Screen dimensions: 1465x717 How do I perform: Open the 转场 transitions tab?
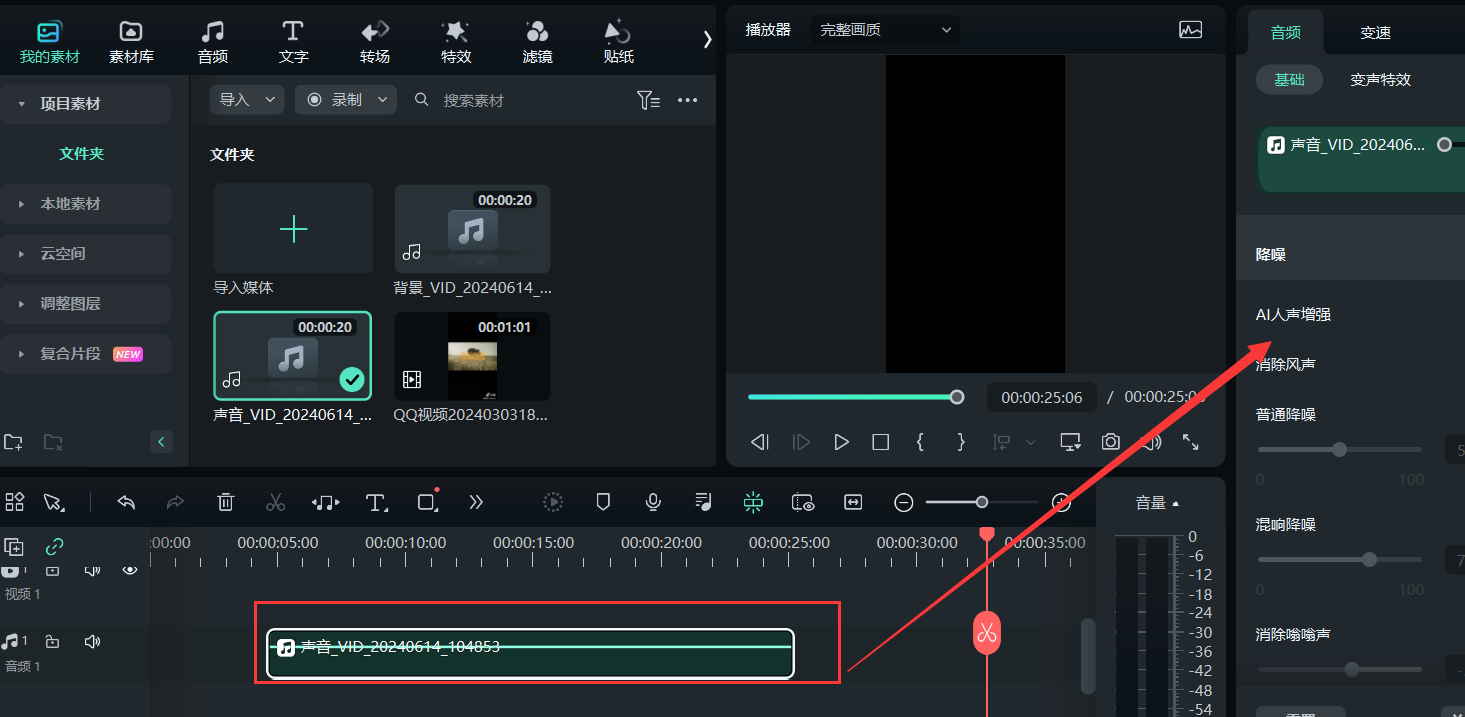375,42
